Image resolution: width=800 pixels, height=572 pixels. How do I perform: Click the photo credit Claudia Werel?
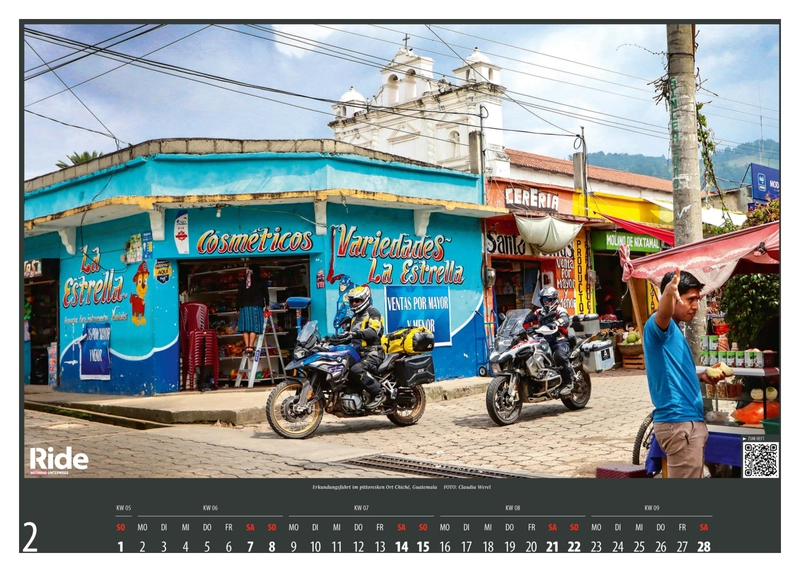(470, 486)
